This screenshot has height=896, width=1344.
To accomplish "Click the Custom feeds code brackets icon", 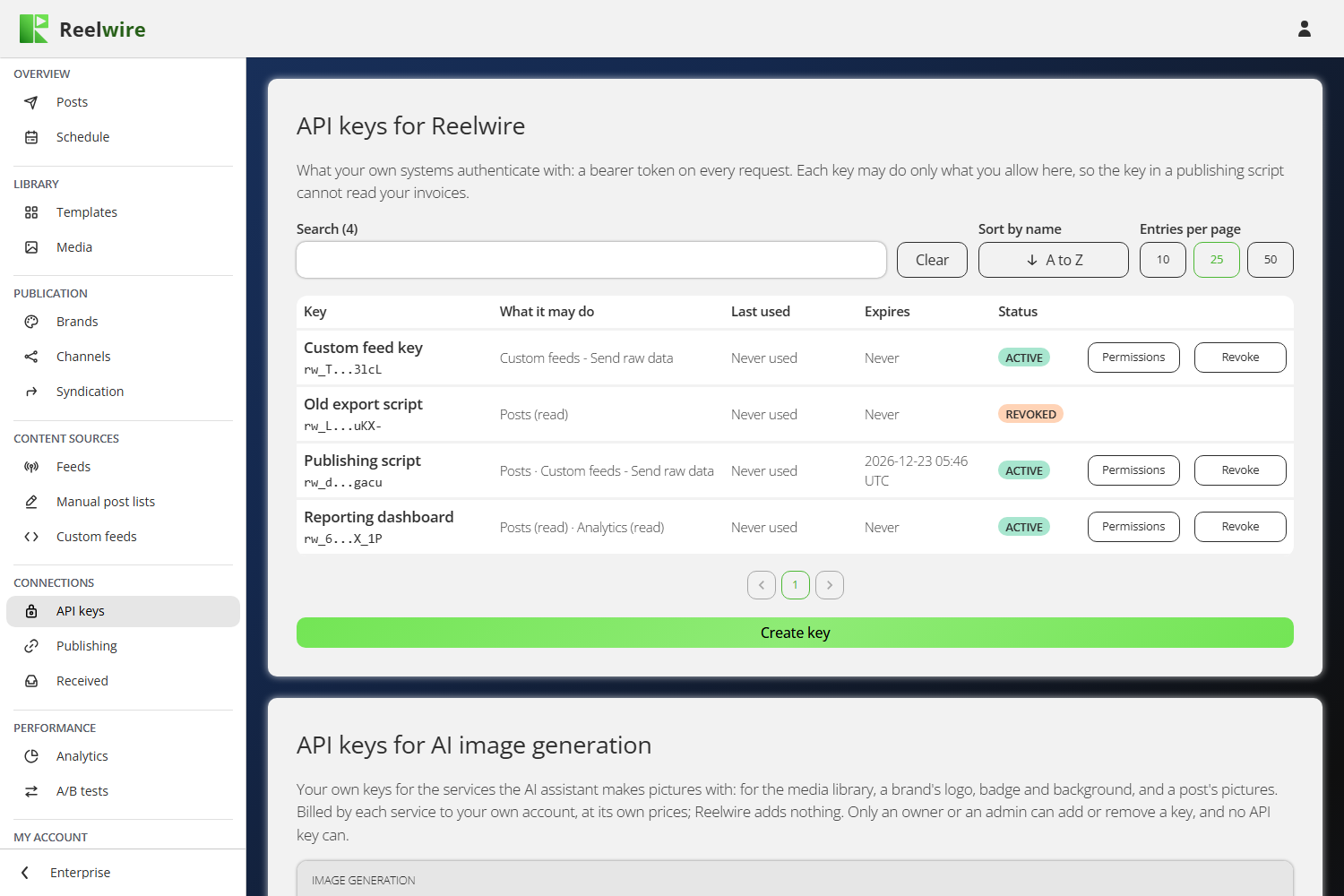I will coord(31,537).
